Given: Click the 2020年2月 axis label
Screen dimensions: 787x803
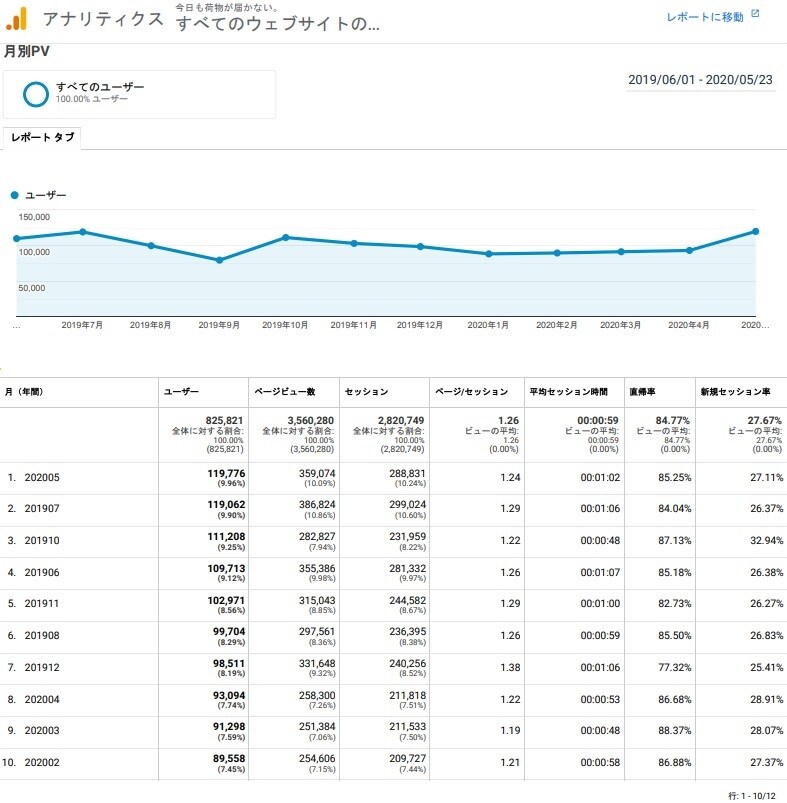Looking at the screenshot, I should click(x=556, y=325).
